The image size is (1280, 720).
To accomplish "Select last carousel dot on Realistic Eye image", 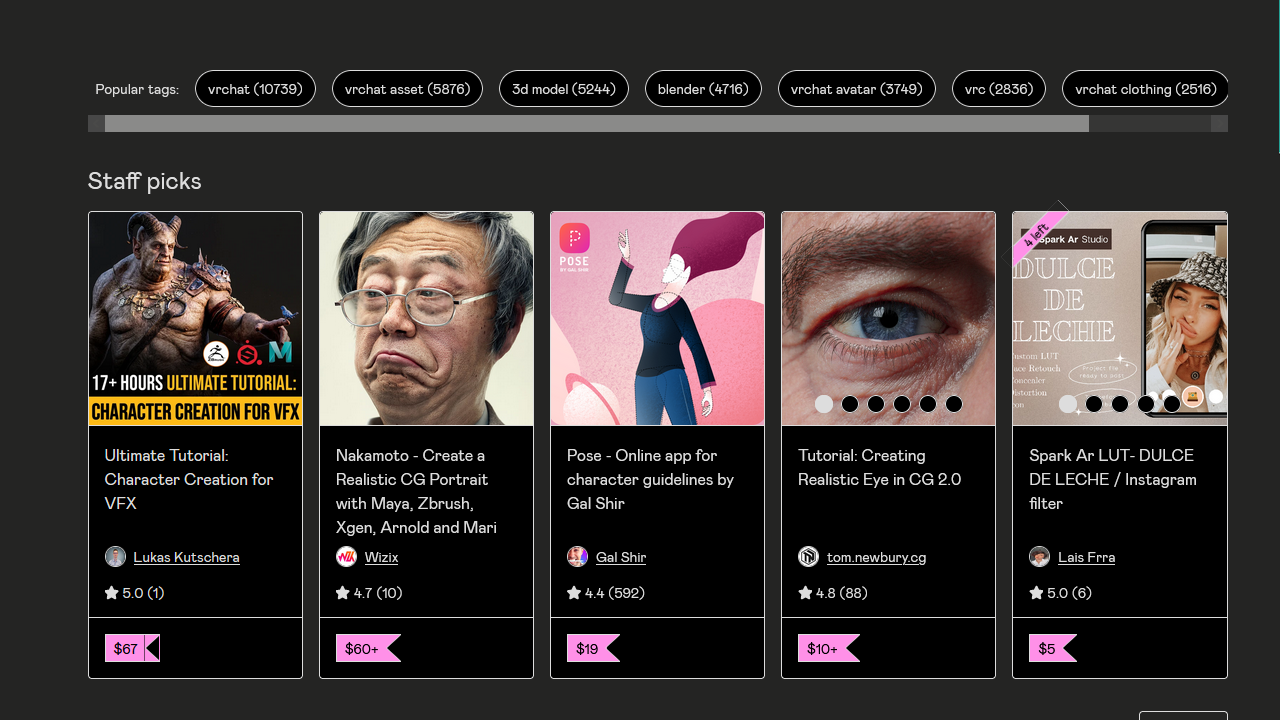I will click(x=954, y=404).
